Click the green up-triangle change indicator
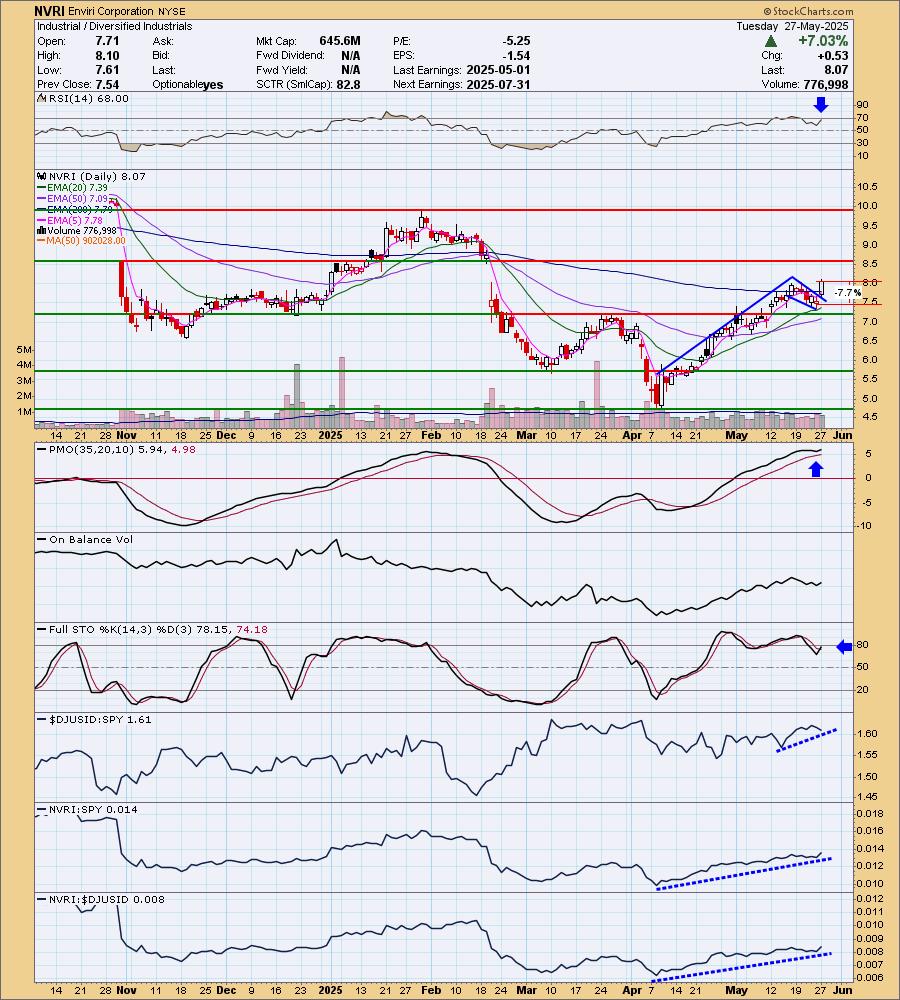 pos(771,41)
